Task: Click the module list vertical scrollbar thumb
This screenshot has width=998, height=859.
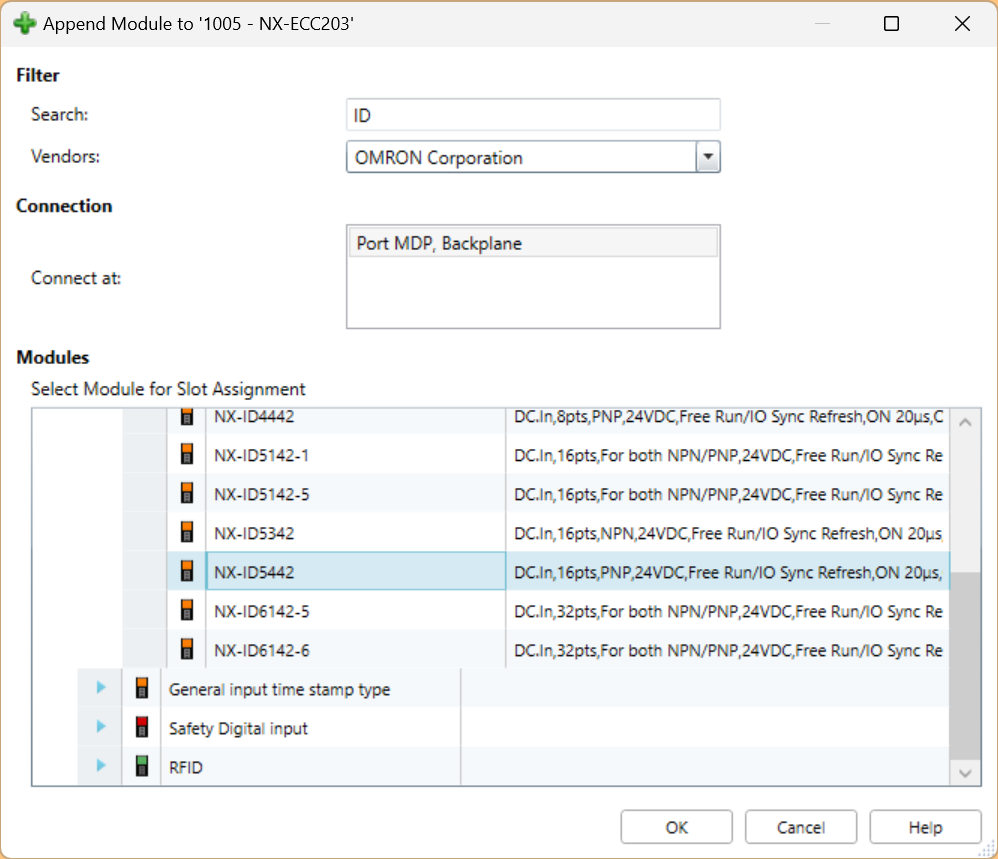Action: [965, 666]
